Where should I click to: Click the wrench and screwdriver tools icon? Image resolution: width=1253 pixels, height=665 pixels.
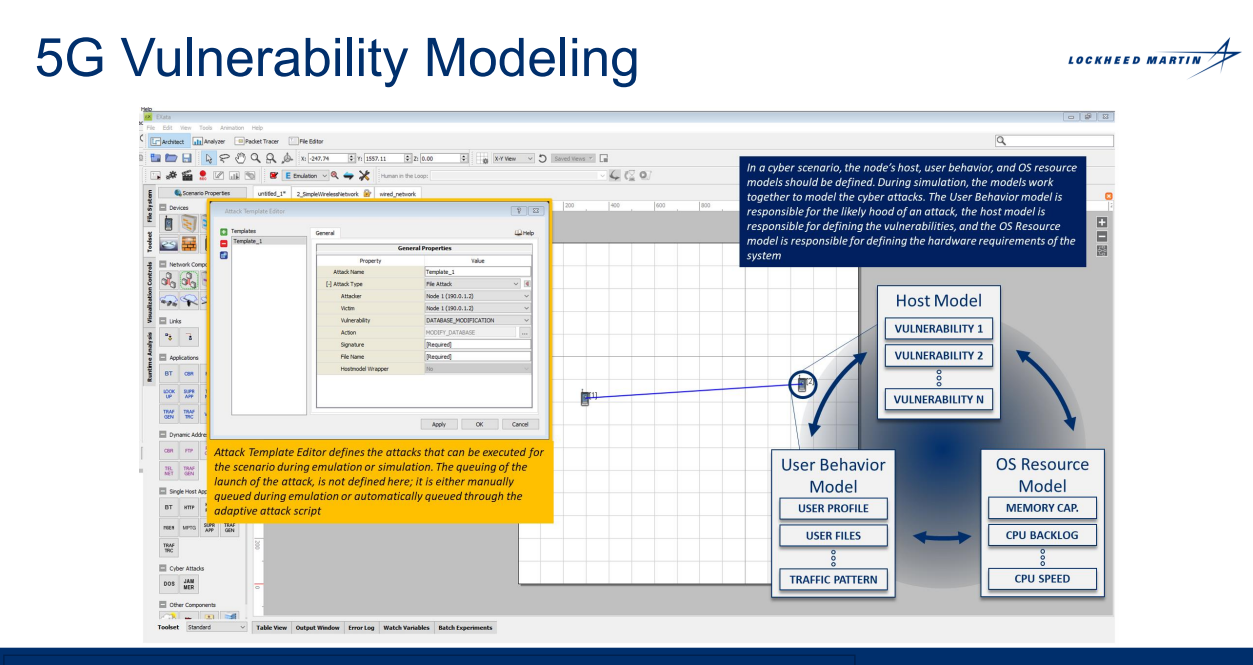(x=364, y=175)
